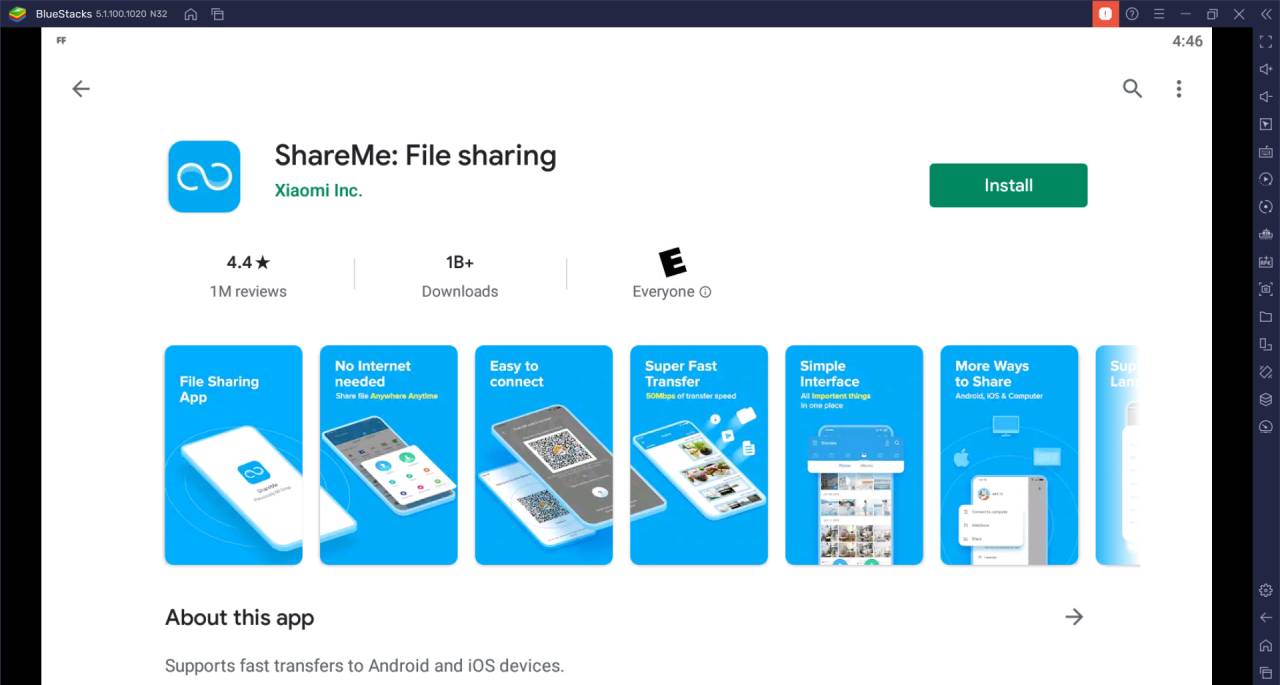Show recent apps in sidebar
Viewport: 1280px width, 685px height.
[x=1266, y=672]
